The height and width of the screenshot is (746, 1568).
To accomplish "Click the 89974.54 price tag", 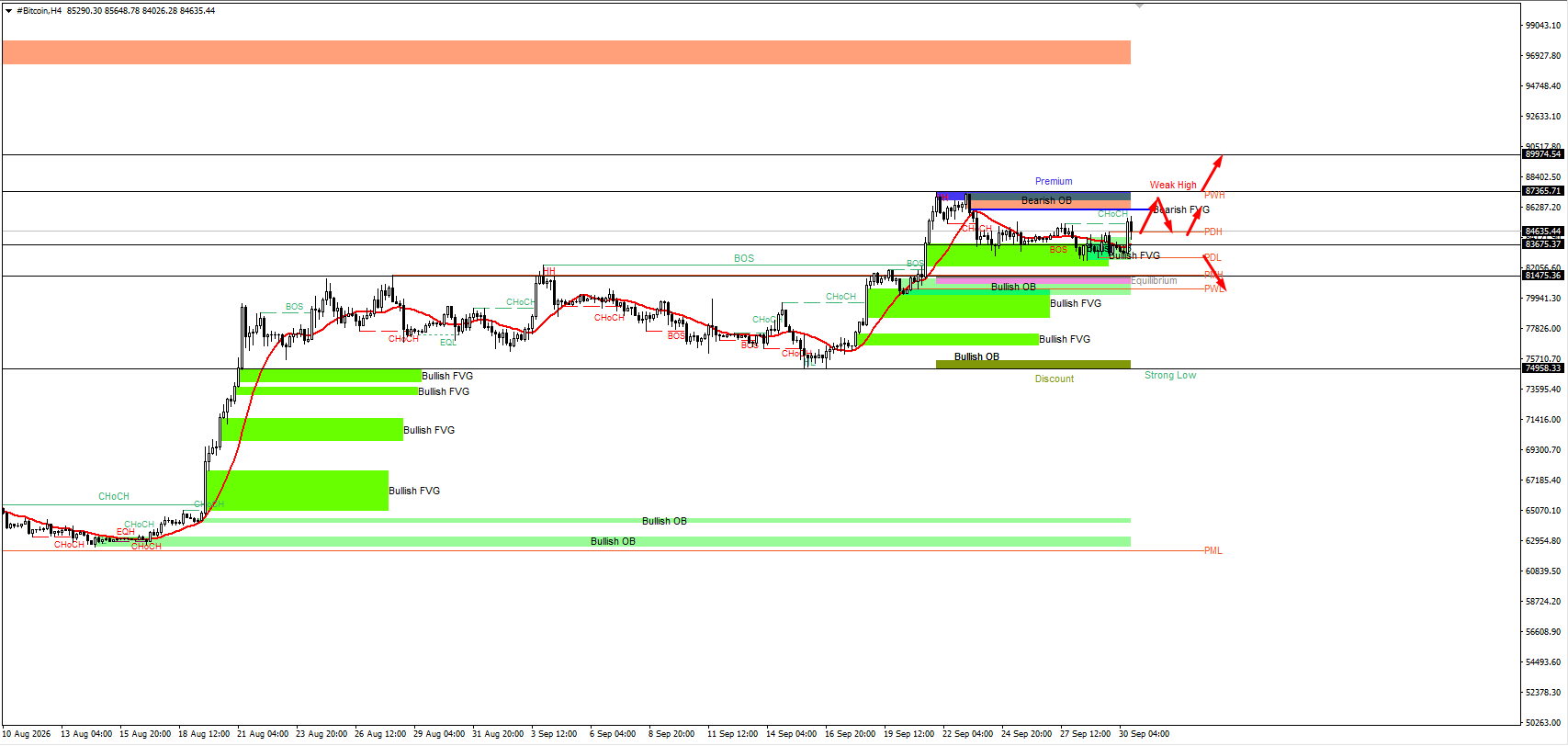I will pos(1543,154).
